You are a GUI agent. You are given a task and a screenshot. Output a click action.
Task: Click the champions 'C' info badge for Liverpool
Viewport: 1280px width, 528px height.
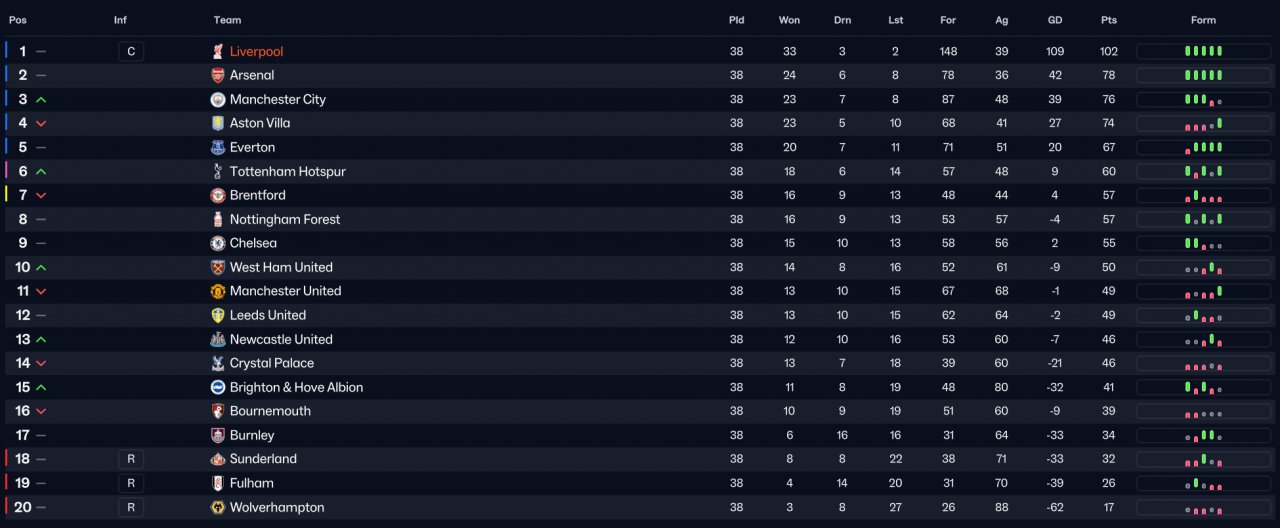coord(130,51)
